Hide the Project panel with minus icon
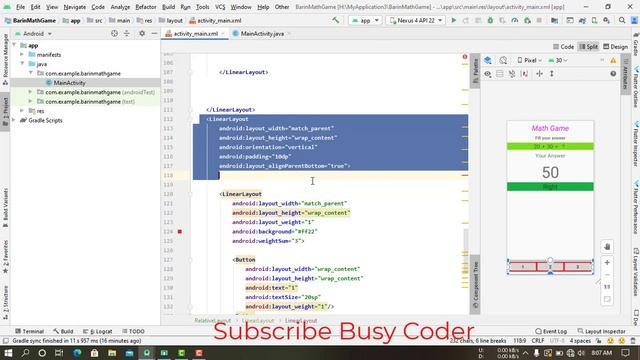This screenshot has height=360, width=640. [154, 33]
